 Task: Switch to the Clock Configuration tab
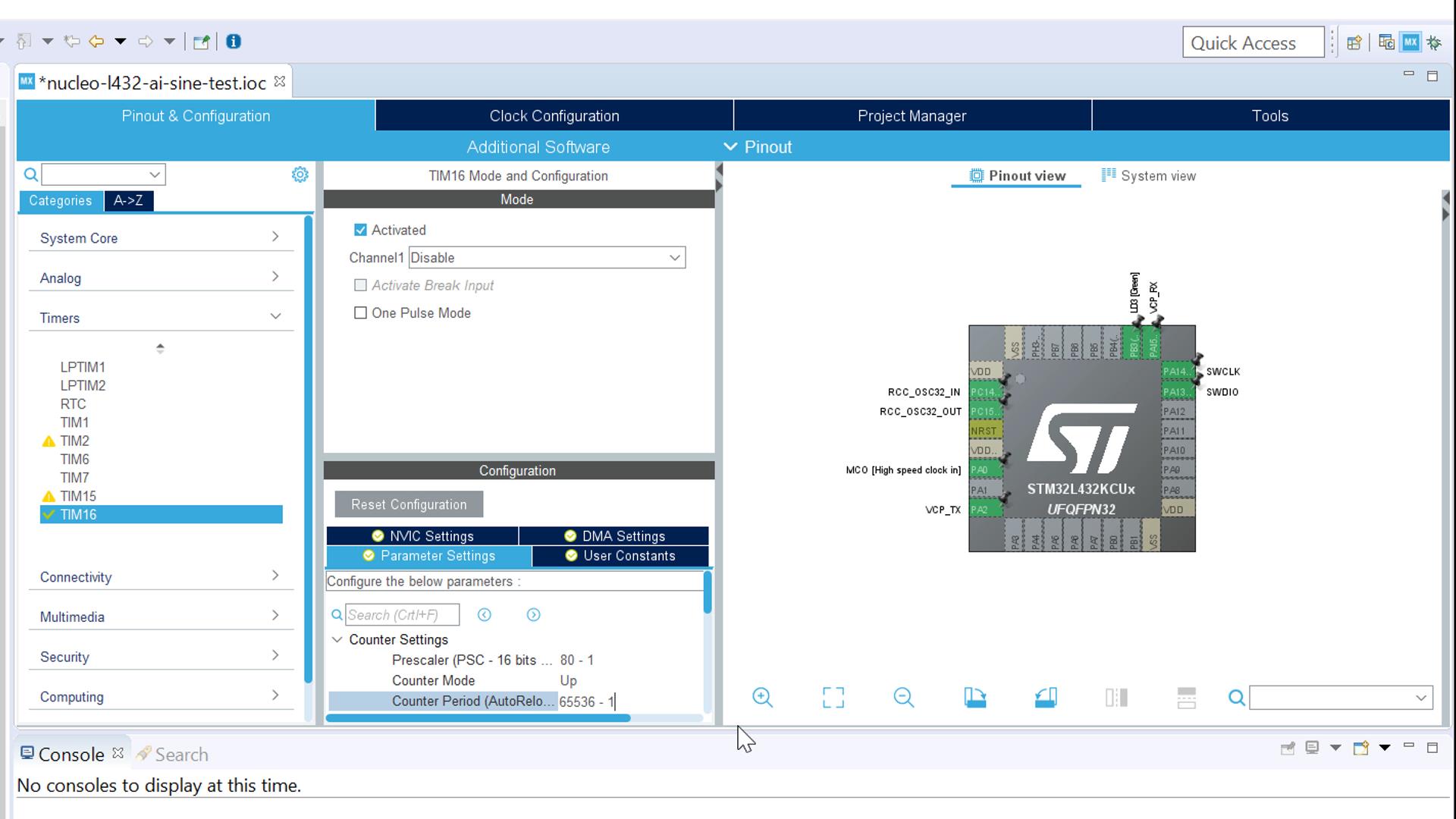click(x=554, y=116)
